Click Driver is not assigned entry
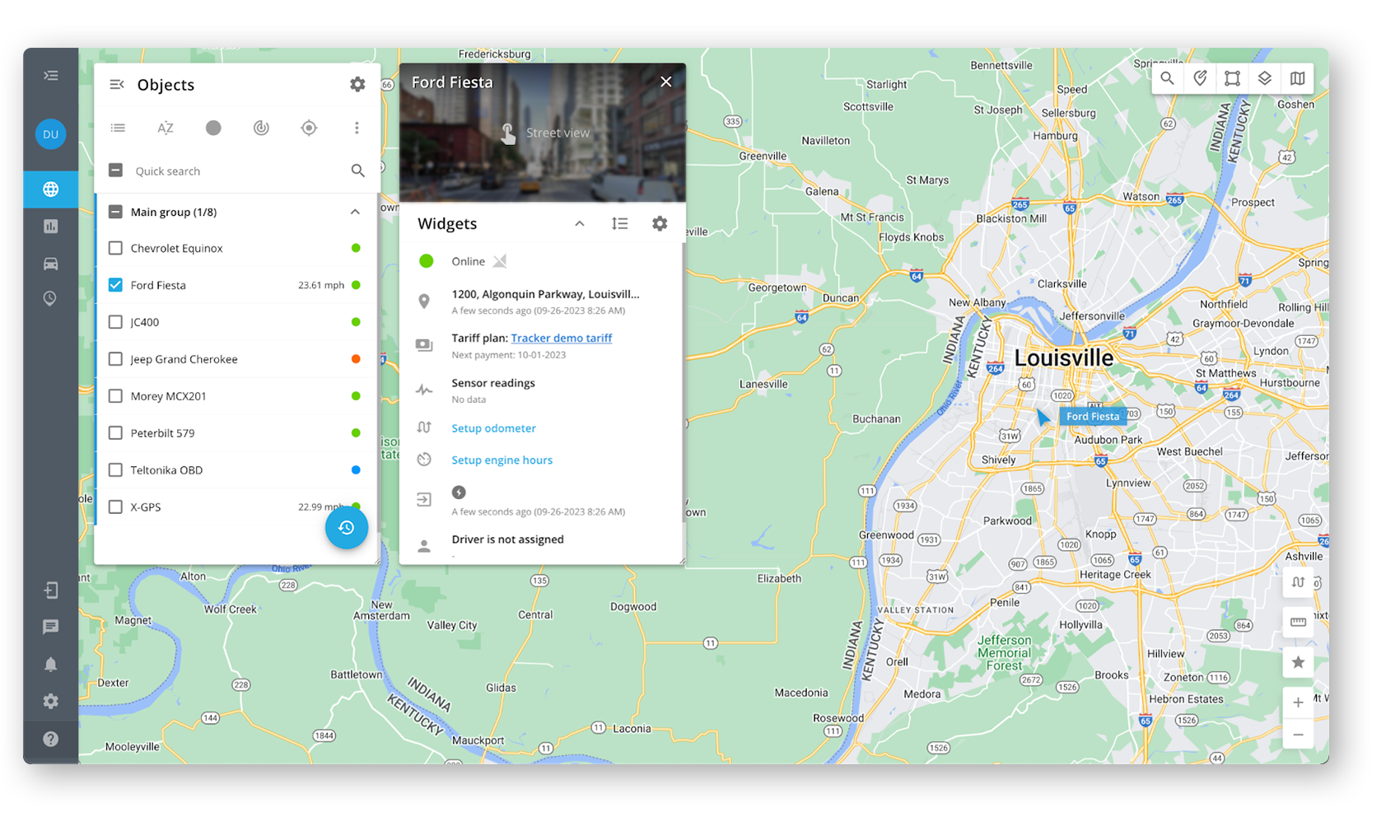The image size is (1400, 840). (x=507, y=539)
